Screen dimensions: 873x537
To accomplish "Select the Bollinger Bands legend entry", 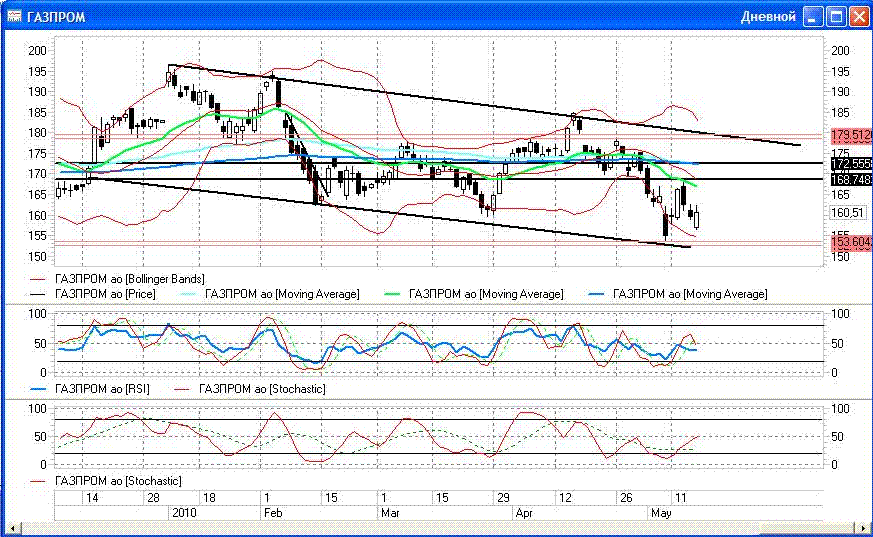I will click(x=117, y=279).
